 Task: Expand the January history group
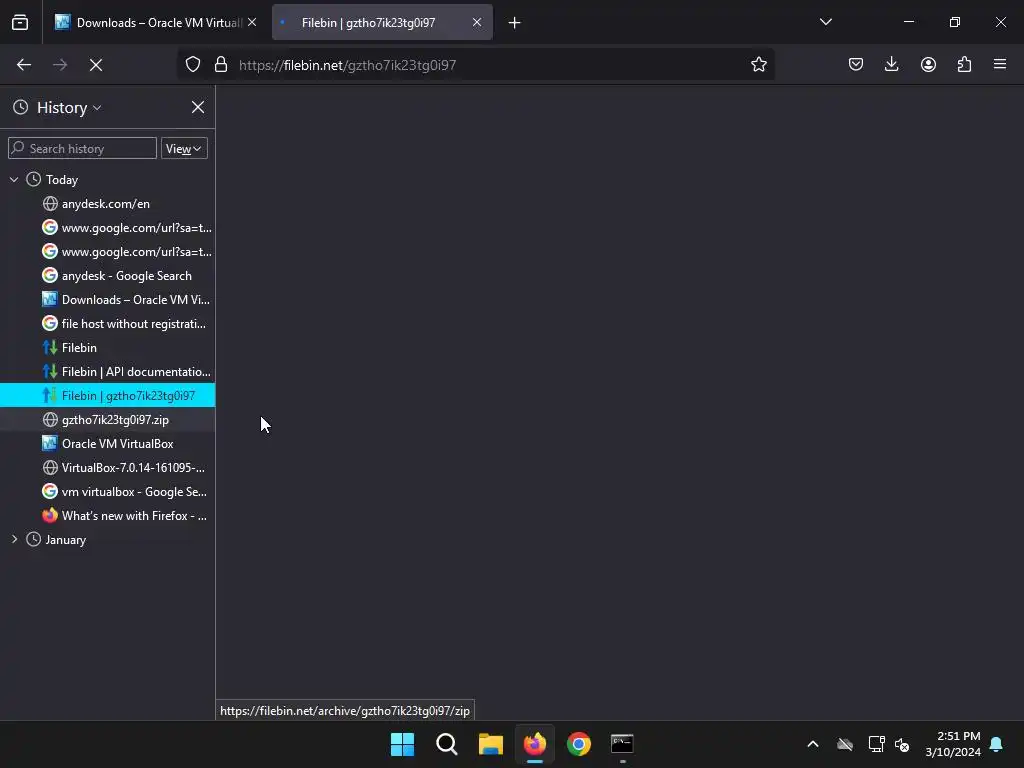[x=14, y=539]
